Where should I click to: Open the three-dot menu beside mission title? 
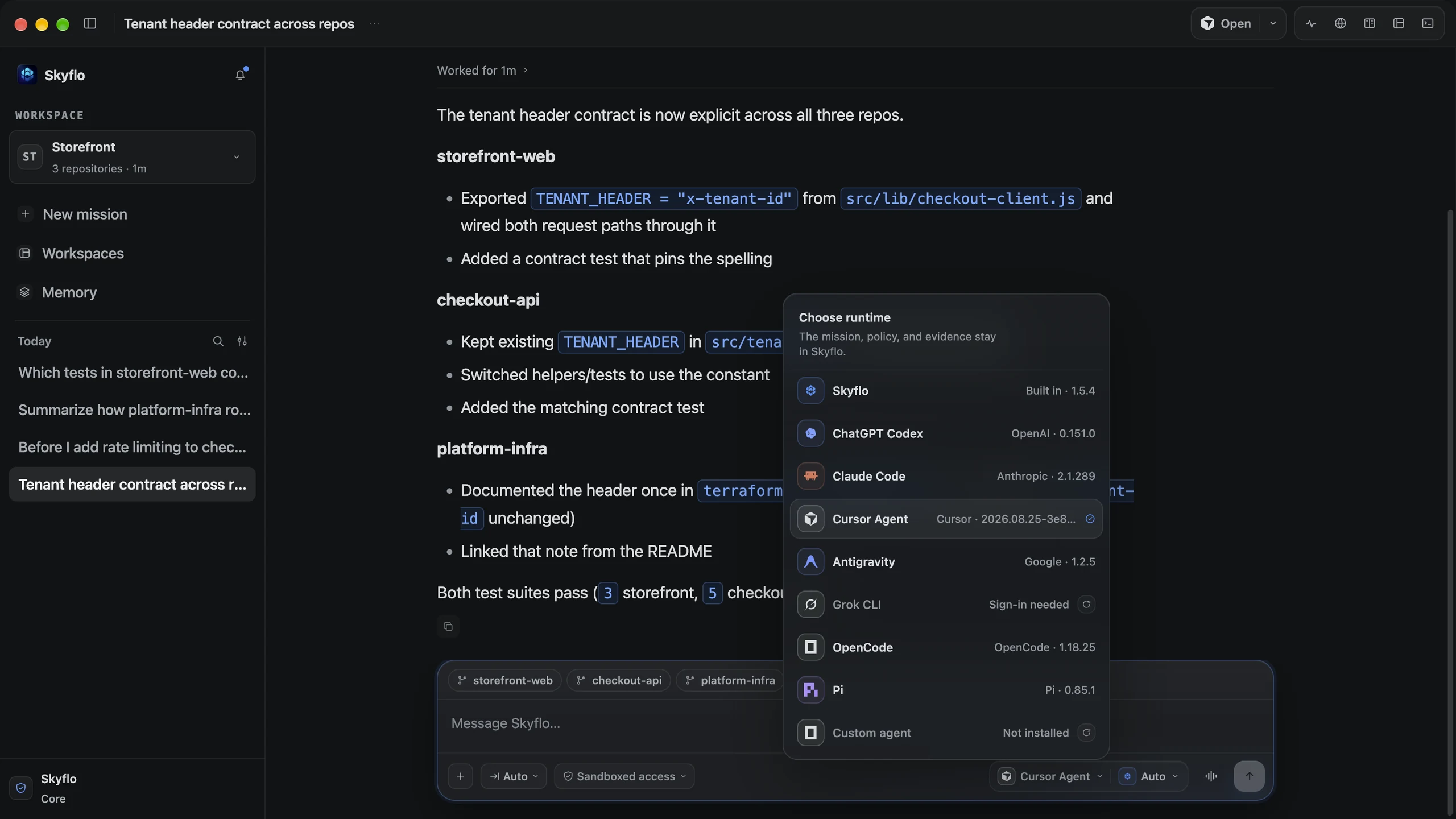(374, 23)
